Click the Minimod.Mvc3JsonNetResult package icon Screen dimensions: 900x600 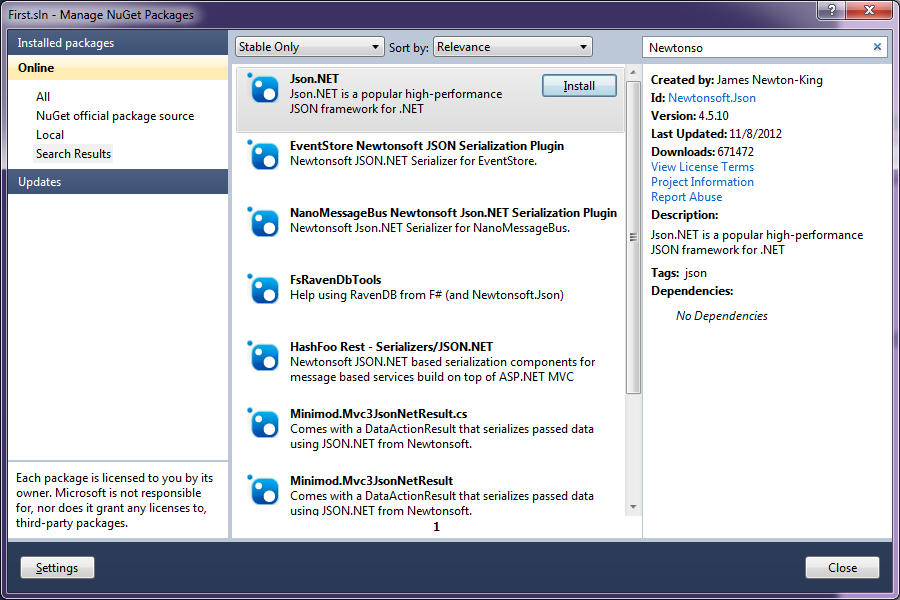pyautogui.click(x=263, y=491)
